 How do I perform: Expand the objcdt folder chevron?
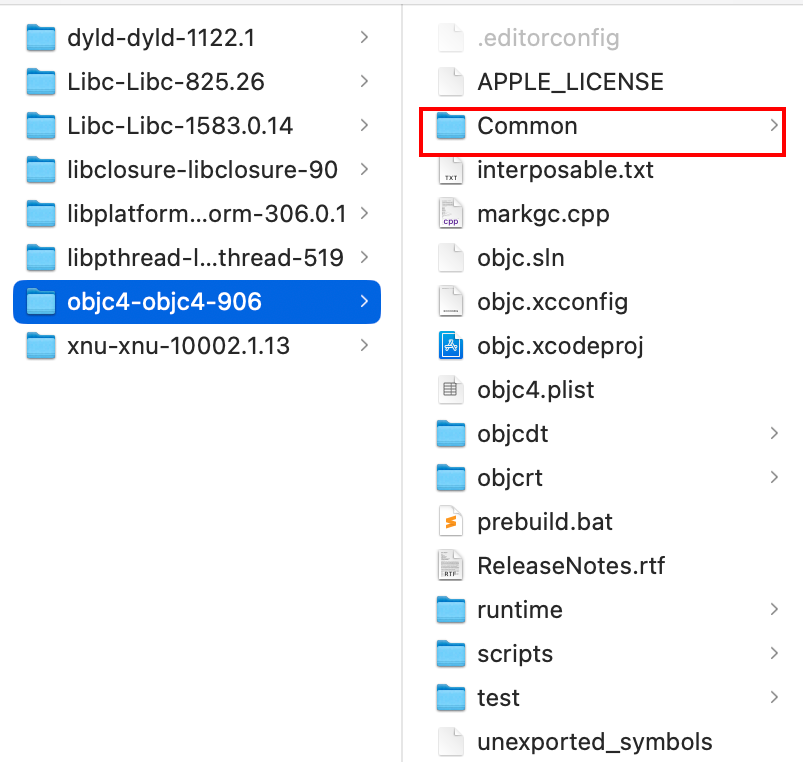coord(774,434)
